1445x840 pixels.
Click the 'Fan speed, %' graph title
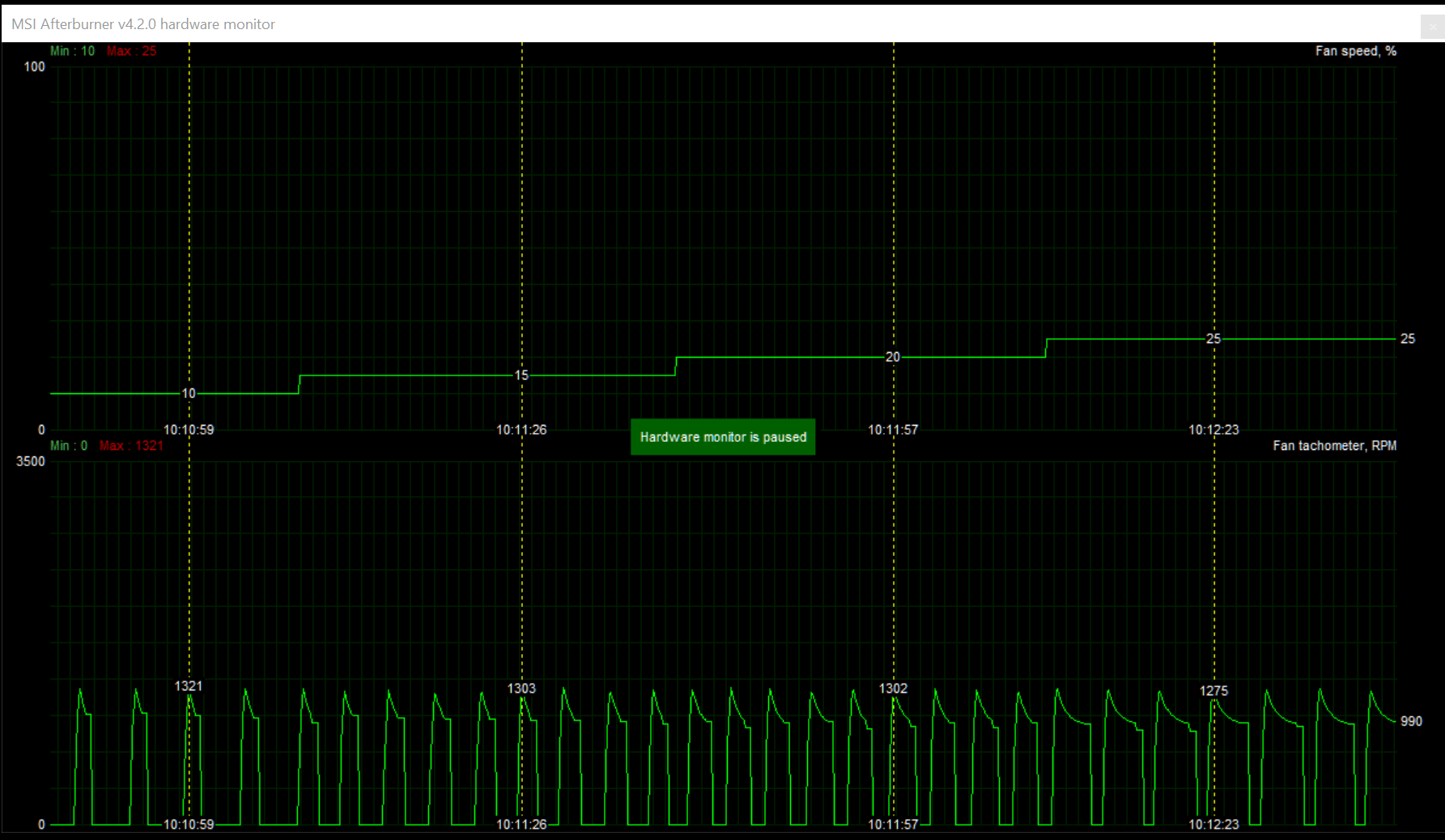click(1355, 51)
